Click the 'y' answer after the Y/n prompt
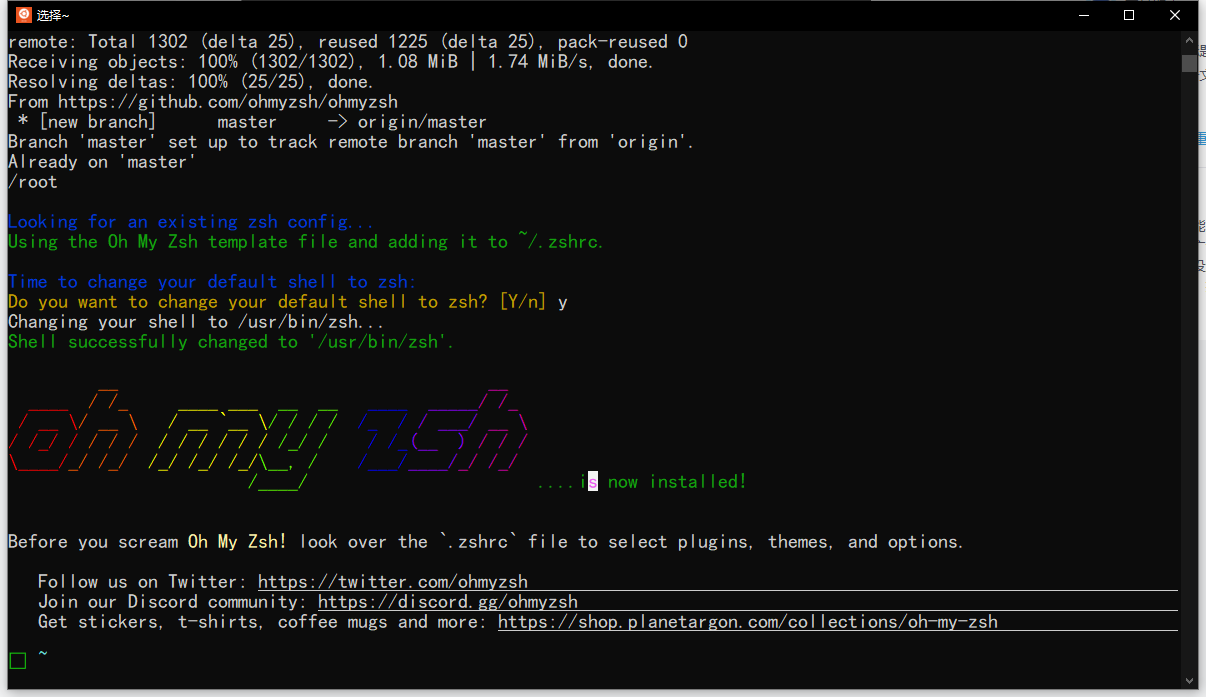This screenshot has width=1206, height=697. point(561,301)
